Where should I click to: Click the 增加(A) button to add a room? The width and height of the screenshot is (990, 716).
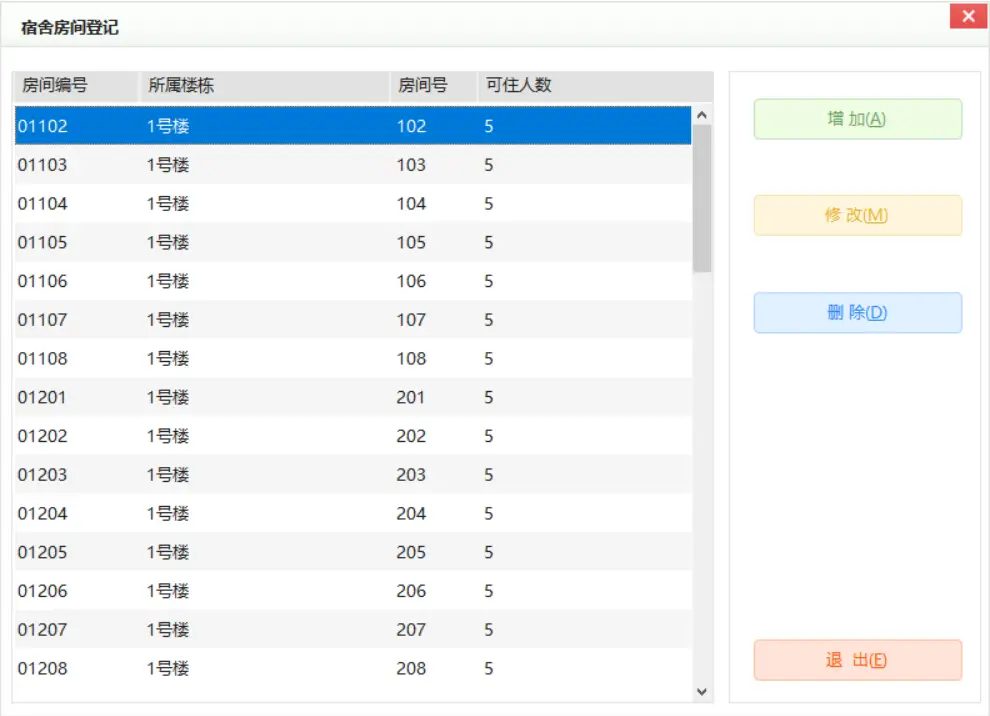point(857,120)
